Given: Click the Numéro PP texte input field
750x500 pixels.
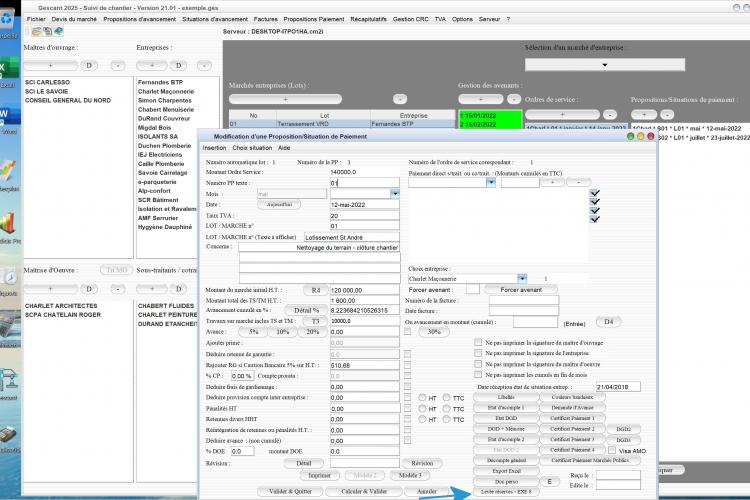Looking at the screenshot, I should click(364, 183).
